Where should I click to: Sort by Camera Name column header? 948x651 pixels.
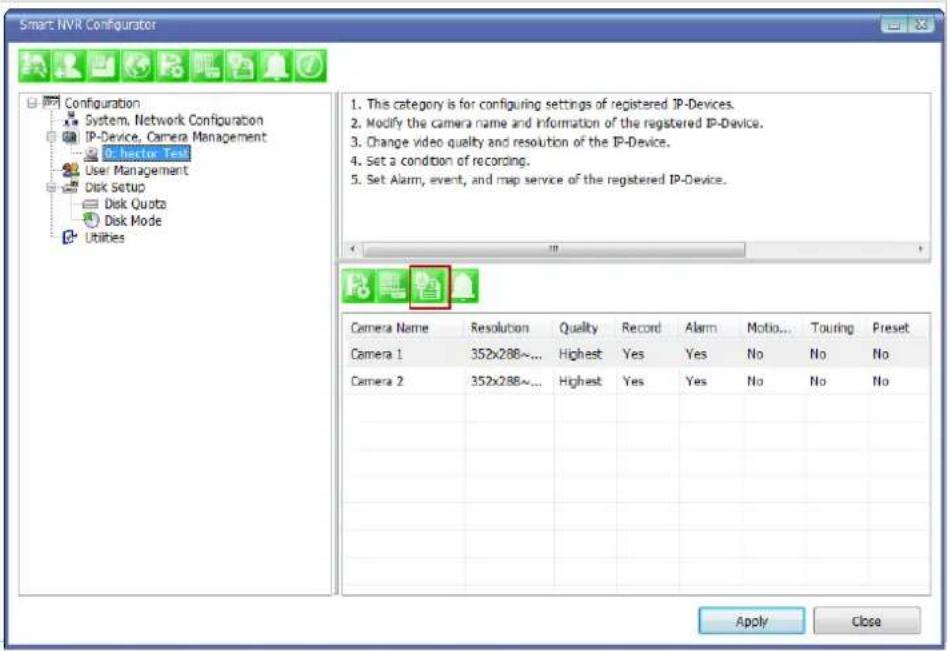click(404, 328)
